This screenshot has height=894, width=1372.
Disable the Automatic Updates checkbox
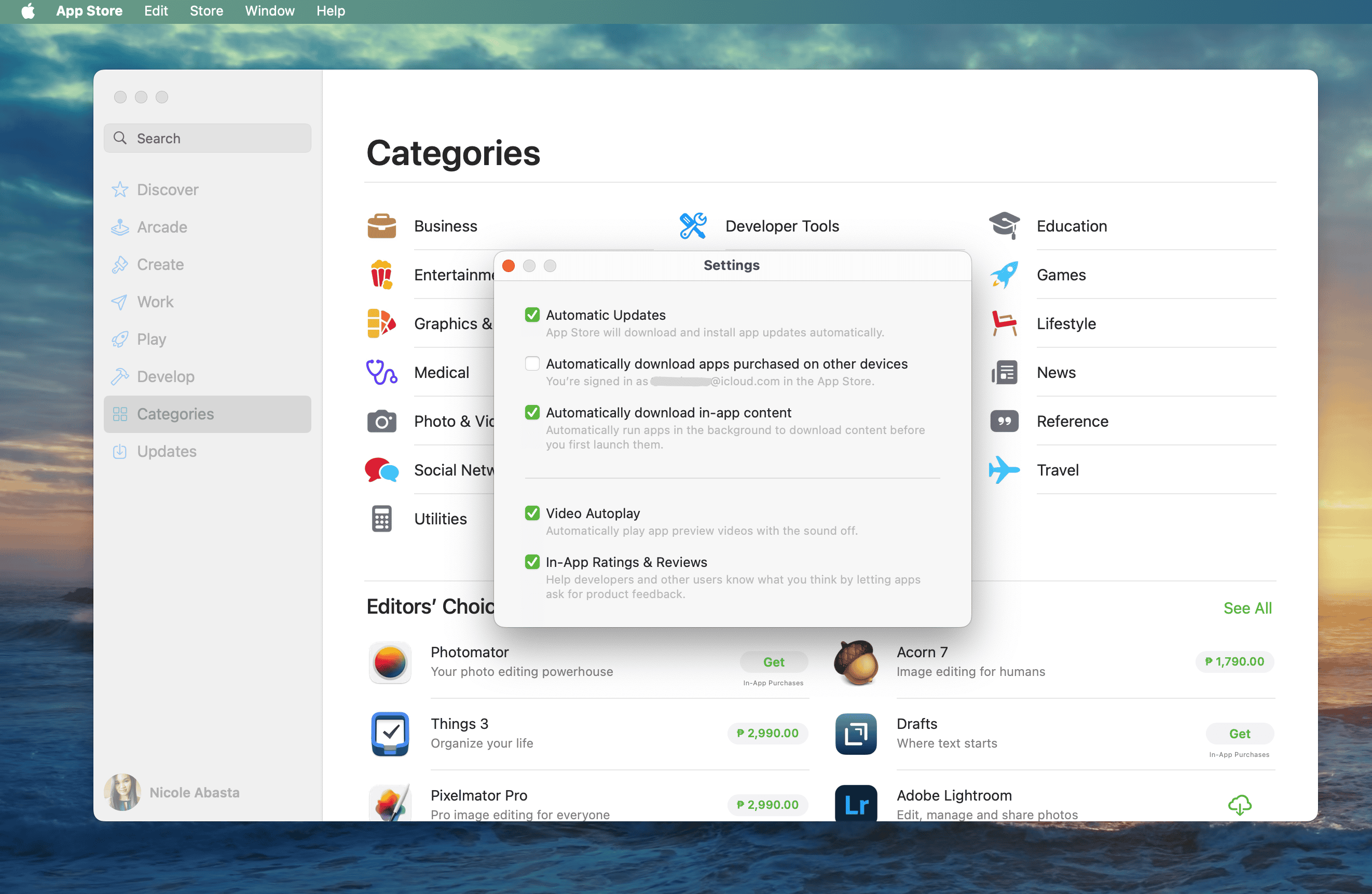pyautogui.click(x=532, y=315)
